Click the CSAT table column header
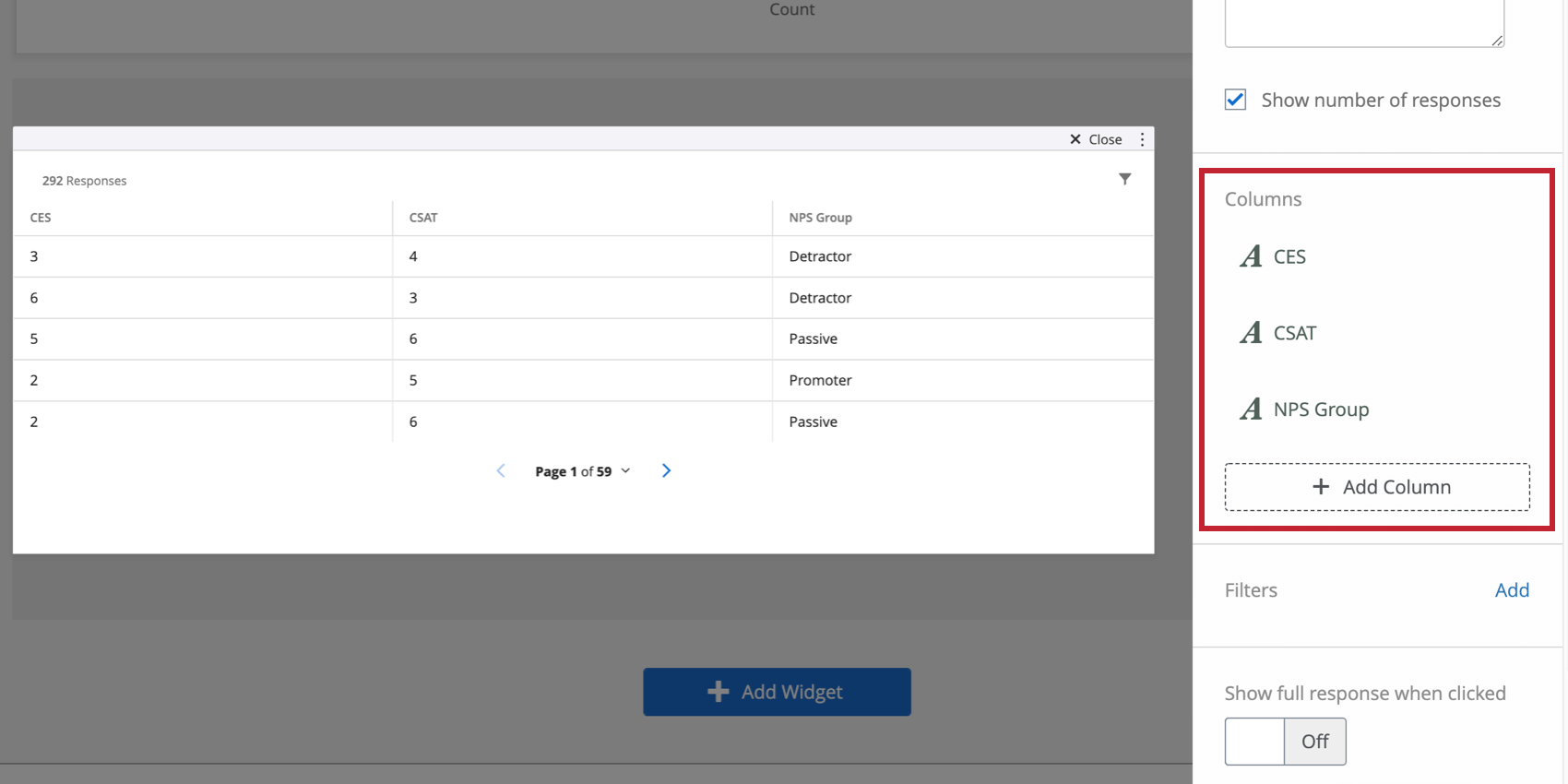1568x784 pixels. click(423, 218)
